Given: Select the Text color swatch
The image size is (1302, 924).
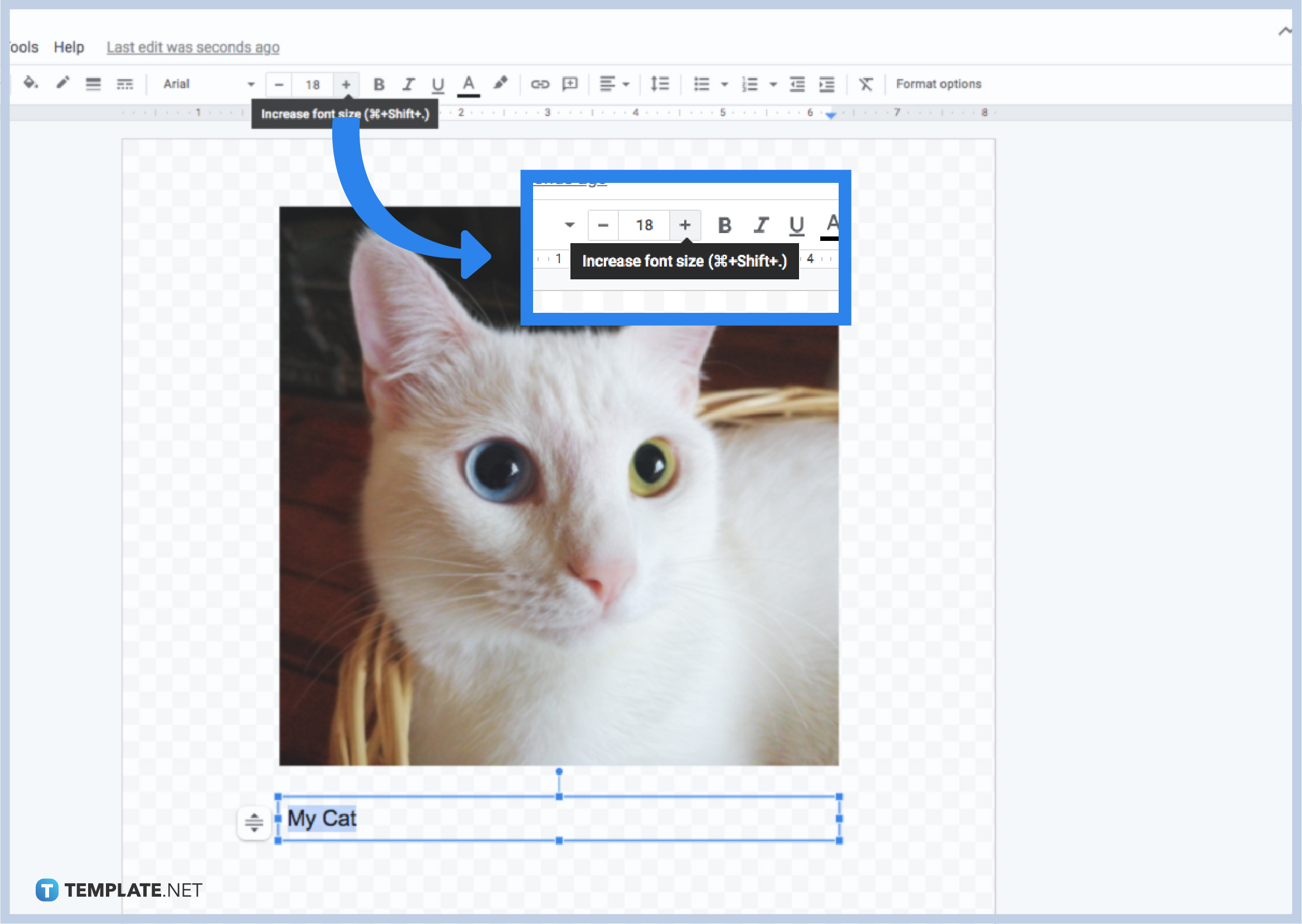Looking at the screenshot, I should tap(468, 84).
